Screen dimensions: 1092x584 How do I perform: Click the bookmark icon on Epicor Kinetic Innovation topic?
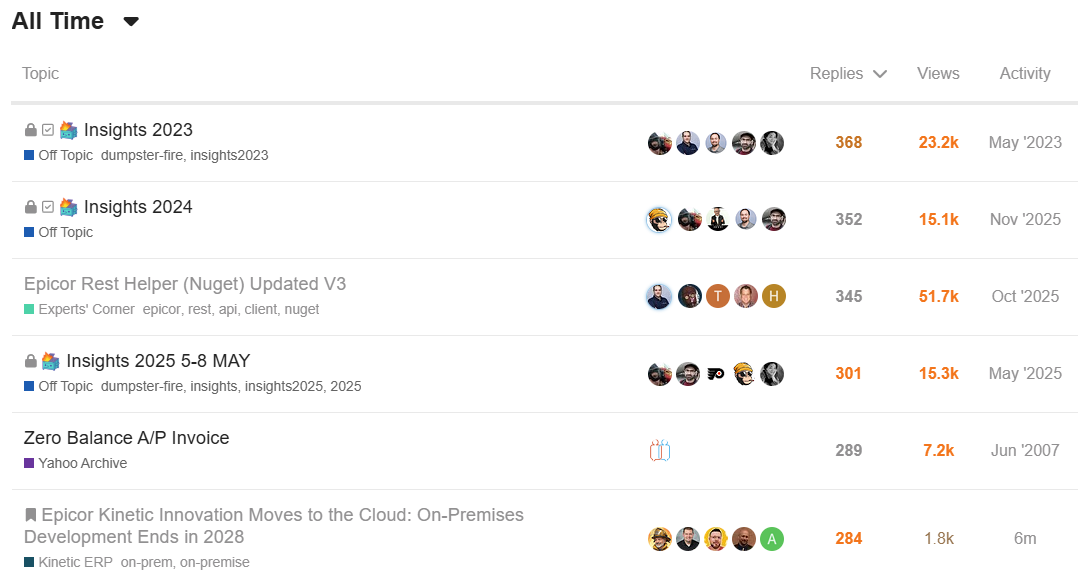coord(31,515)
